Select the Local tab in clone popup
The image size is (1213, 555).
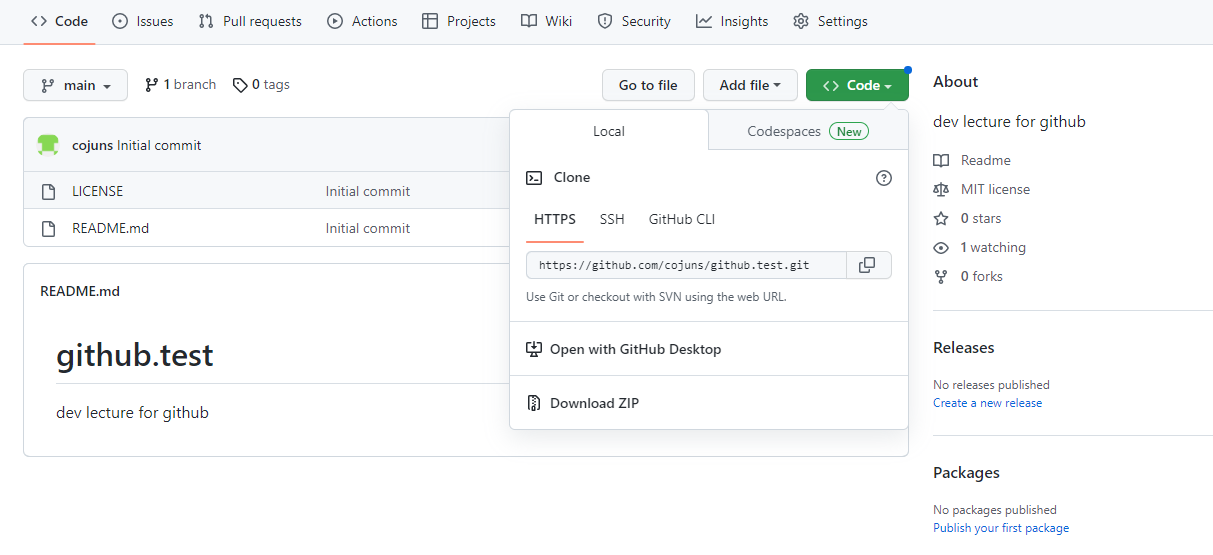click(x=608, y=131)
